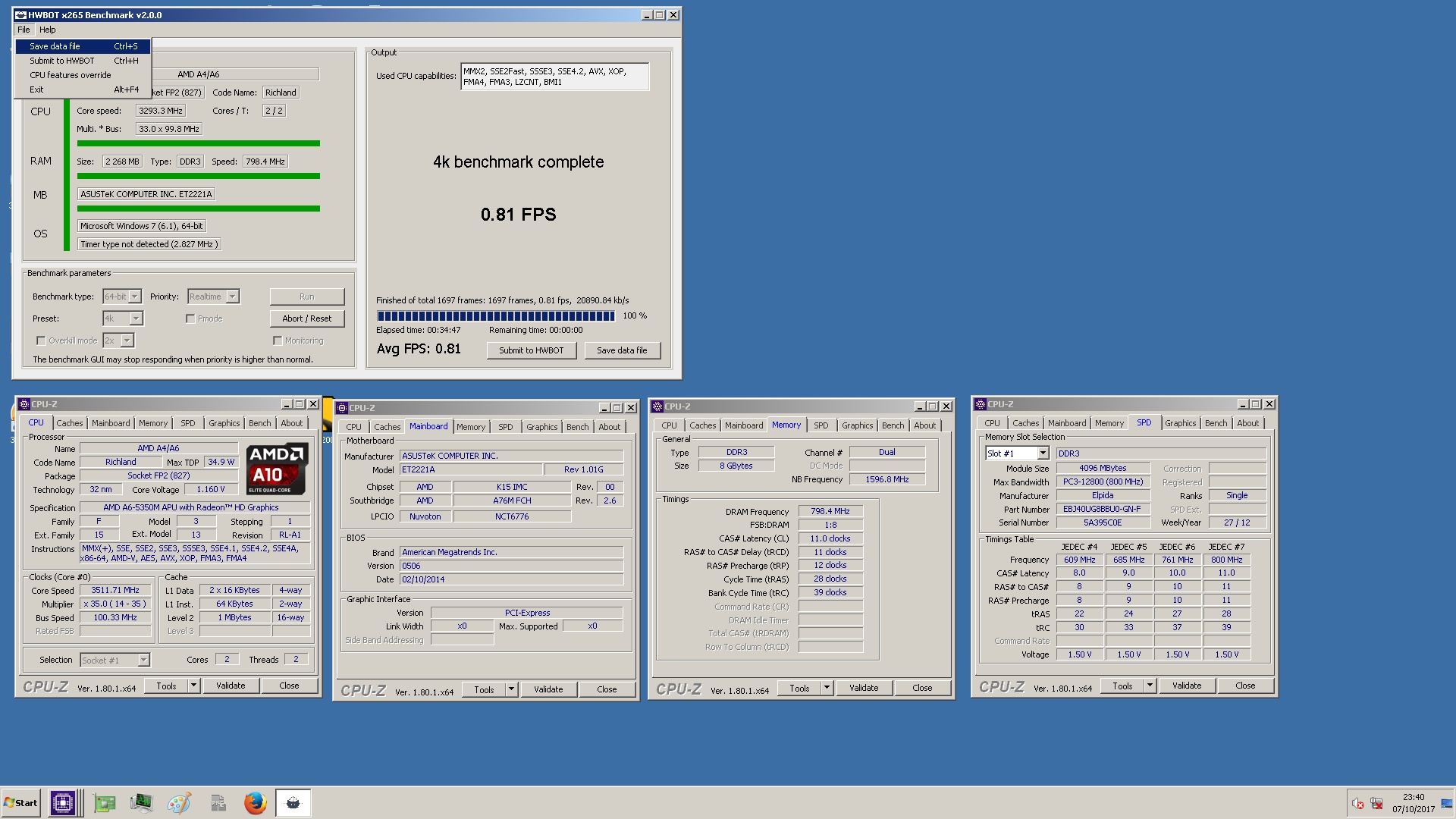Expand the Priority dropdown
This screenshot has width=1456, height=819.
233,297
